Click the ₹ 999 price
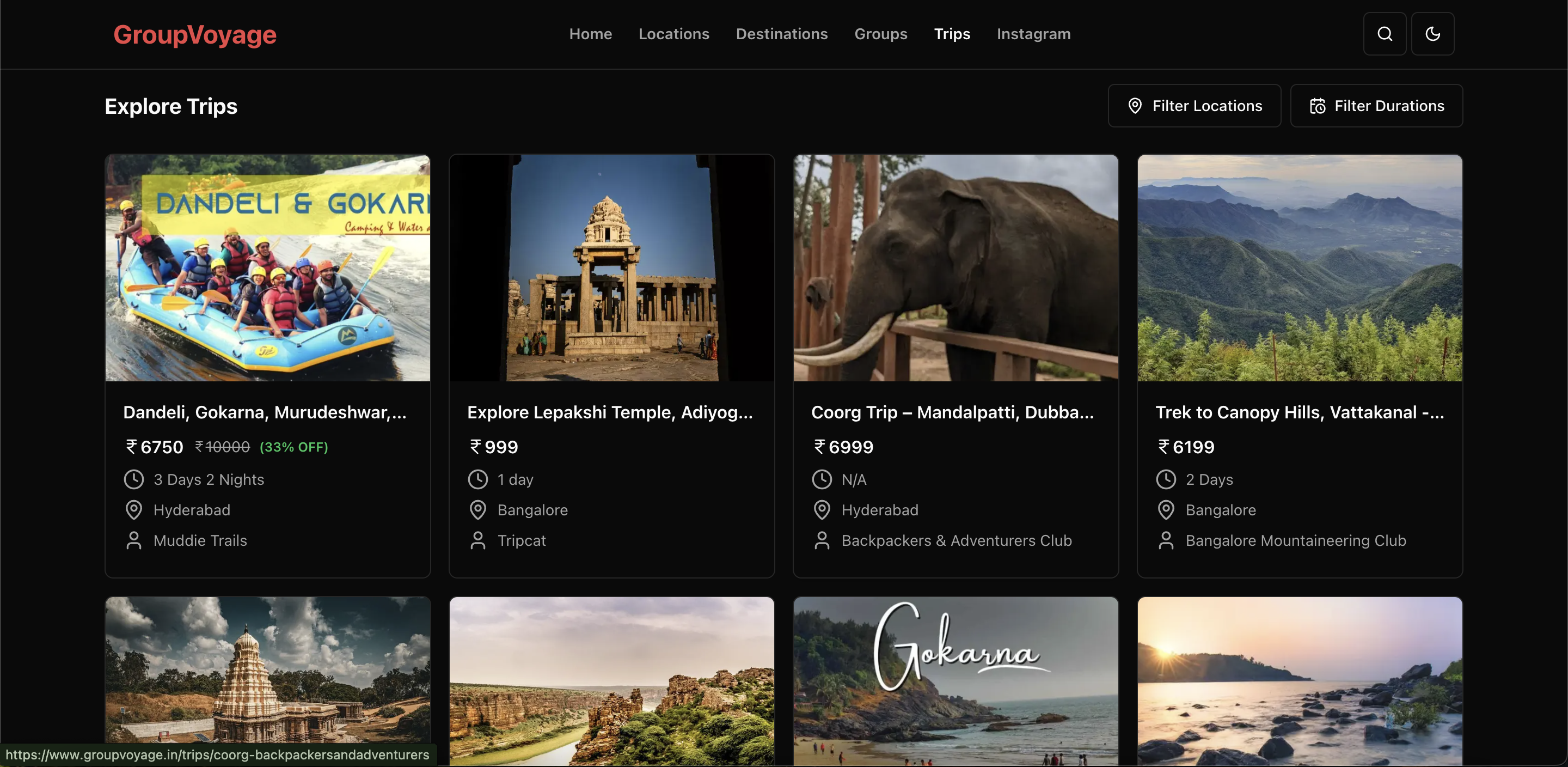 click(494, 447)
